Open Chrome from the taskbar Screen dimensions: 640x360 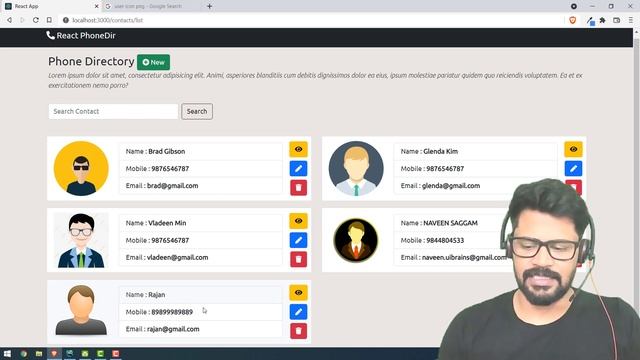click(x=24, y=354)
